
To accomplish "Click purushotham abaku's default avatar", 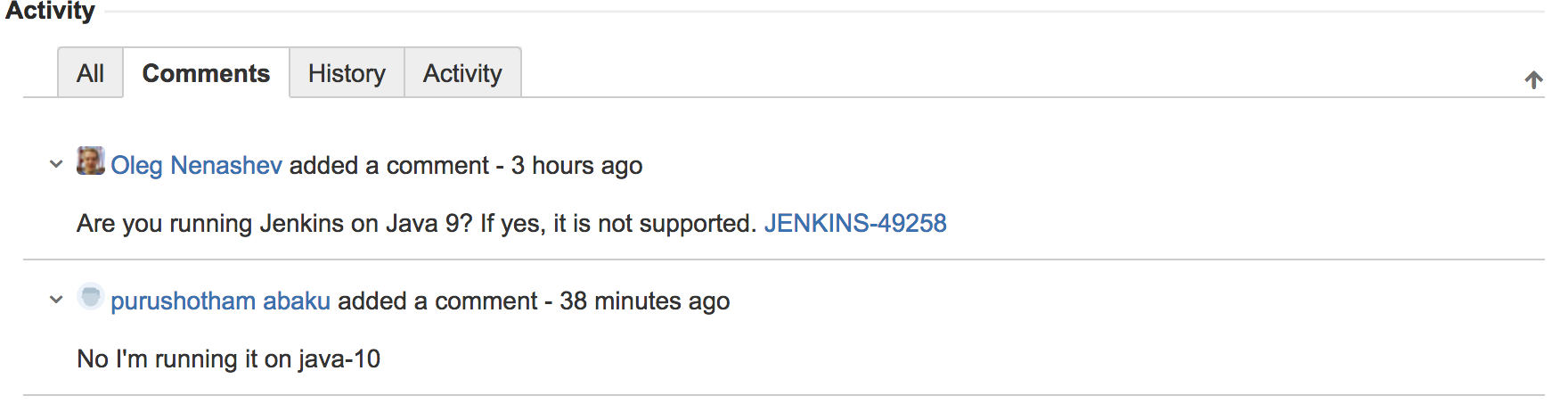I will (x=91, y=297).
